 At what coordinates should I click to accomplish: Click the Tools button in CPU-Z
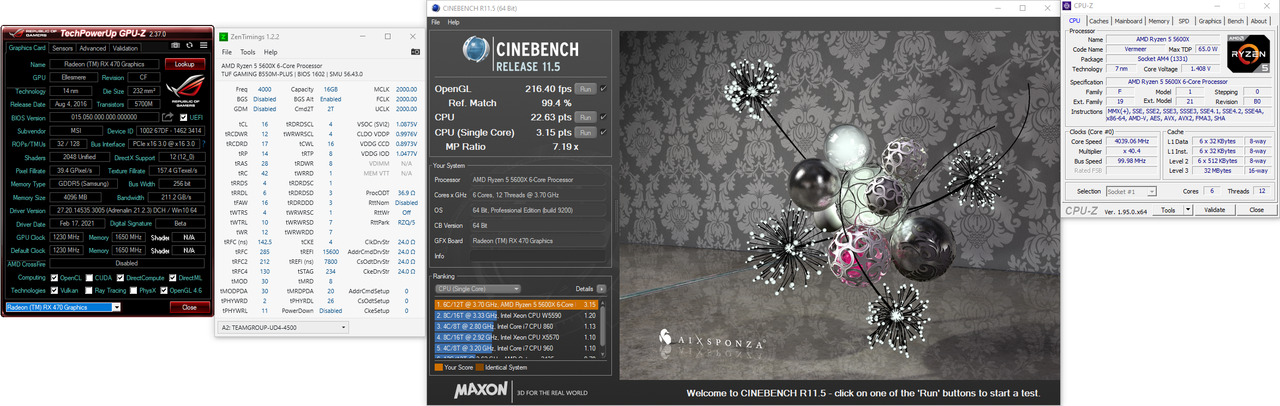pyautogui.click(x=1168, y=210)
